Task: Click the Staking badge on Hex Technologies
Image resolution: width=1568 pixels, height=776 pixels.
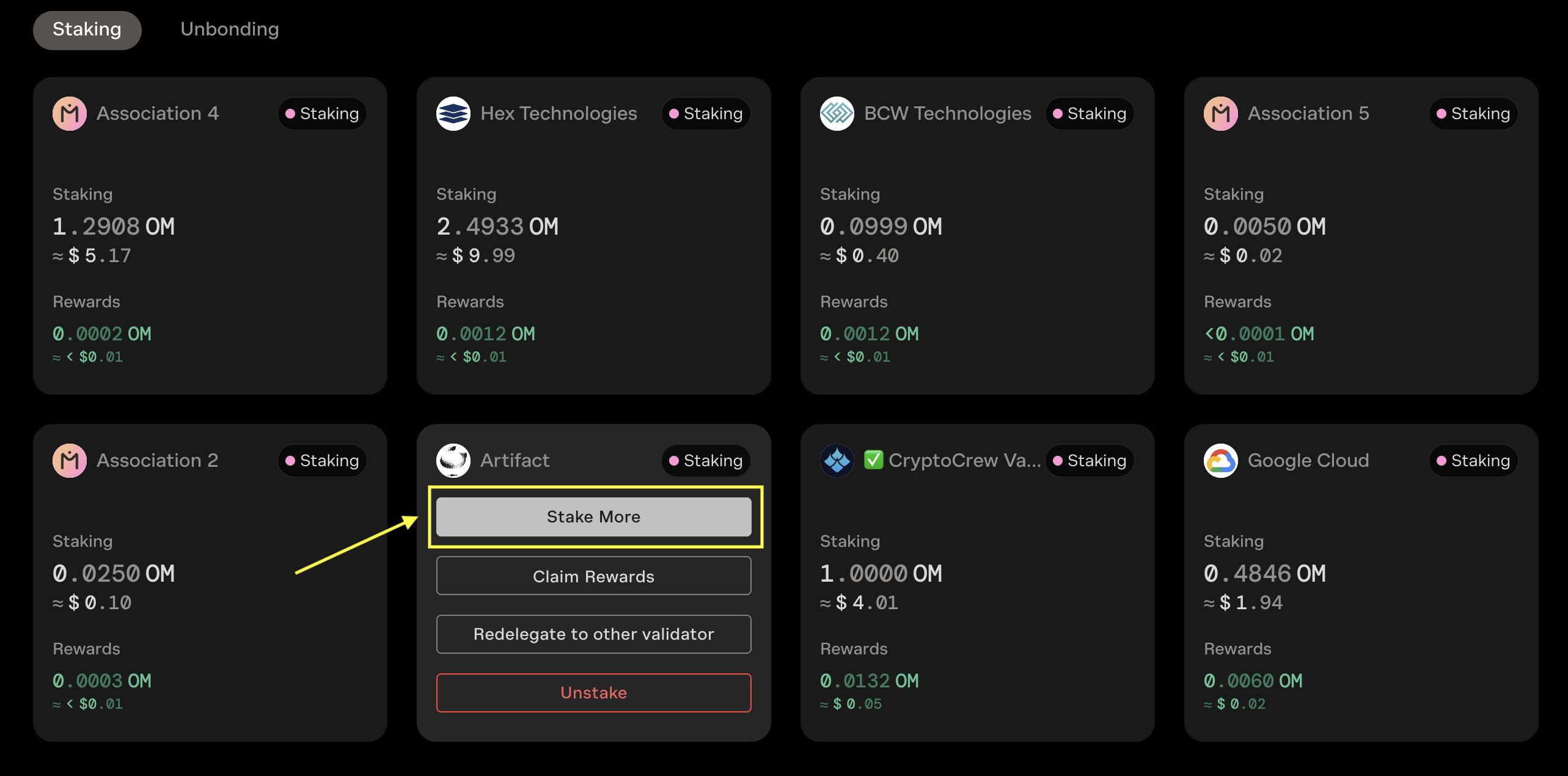Action: tap(706, 114)
